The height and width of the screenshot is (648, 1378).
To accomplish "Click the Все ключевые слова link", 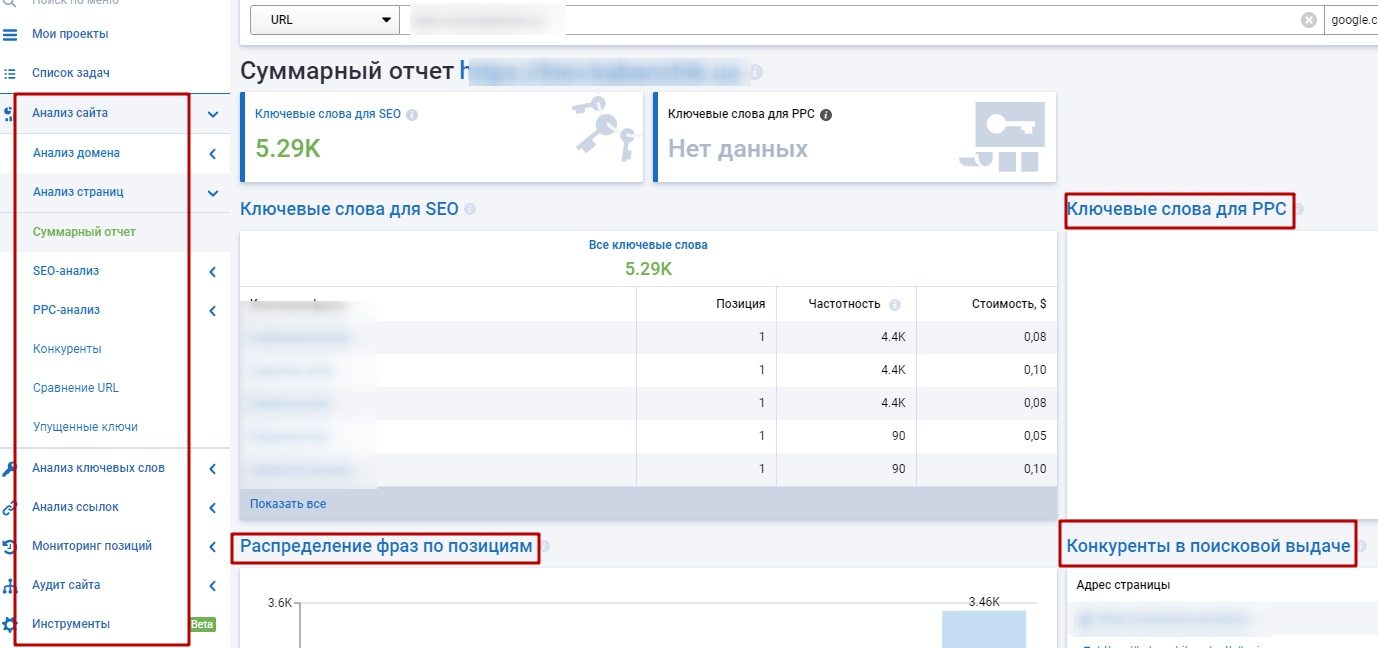I will [x=648, y=245].
